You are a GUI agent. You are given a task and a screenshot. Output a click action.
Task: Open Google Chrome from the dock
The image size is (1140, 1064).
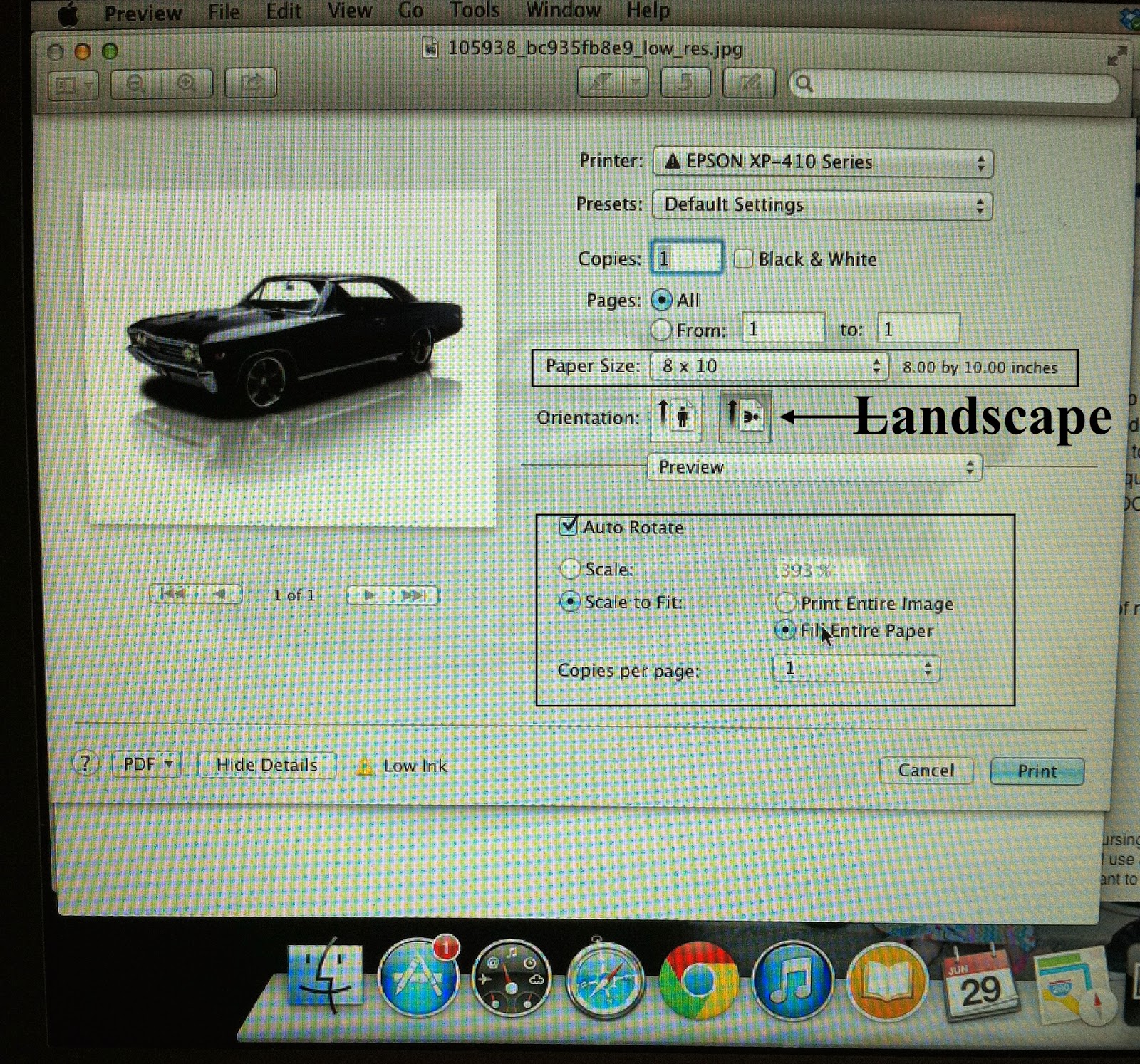[x=699, y=981]
